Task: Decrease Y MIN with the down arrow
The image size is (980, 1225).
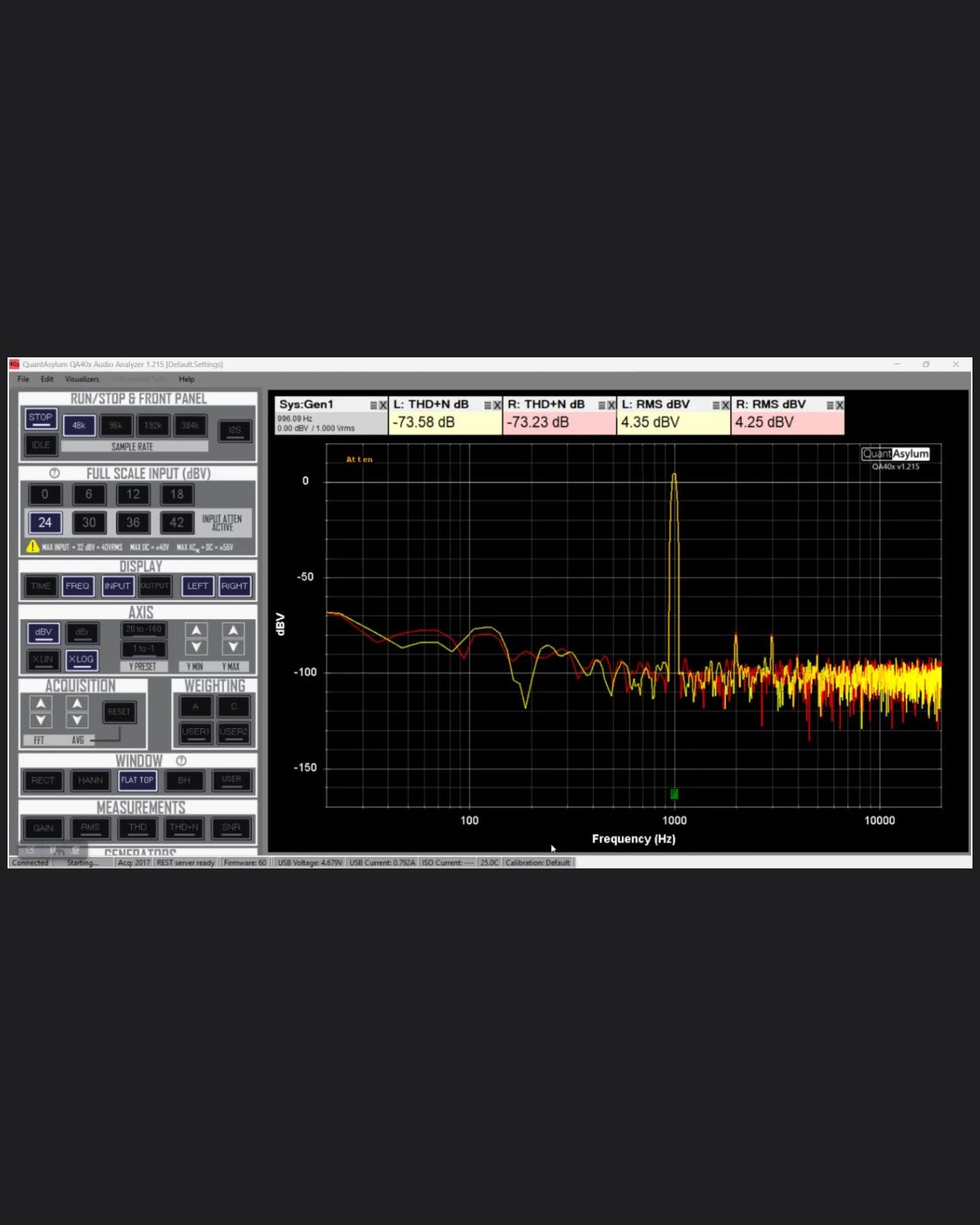Action: pos(196,648)
